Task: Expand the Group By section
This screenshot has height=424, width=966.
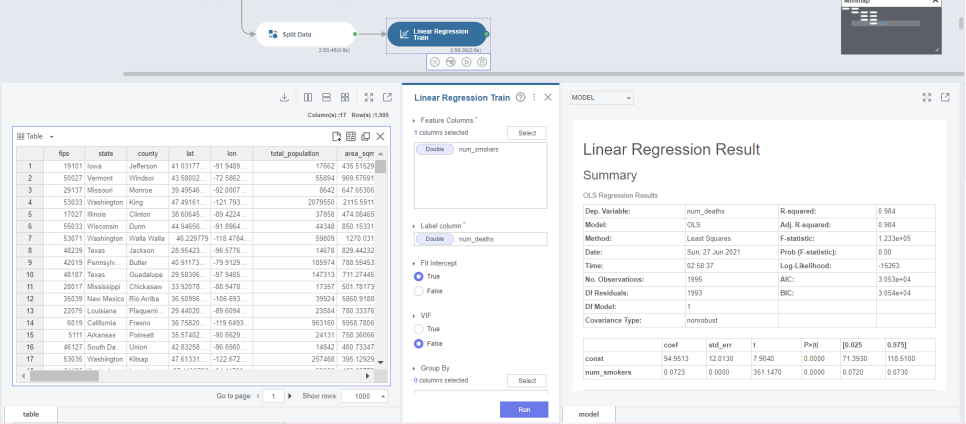Action: point(414,369)
